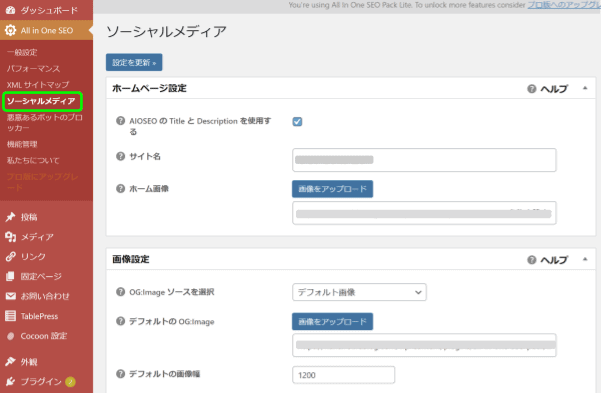Screen dimensions: 601x393
Task: Open the OG:Image source dropdown
Action: click(359, 292)
